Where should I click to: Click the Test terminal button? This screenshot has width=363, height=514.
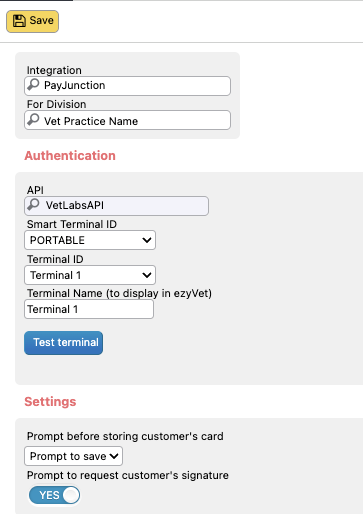tap(63, 343)
